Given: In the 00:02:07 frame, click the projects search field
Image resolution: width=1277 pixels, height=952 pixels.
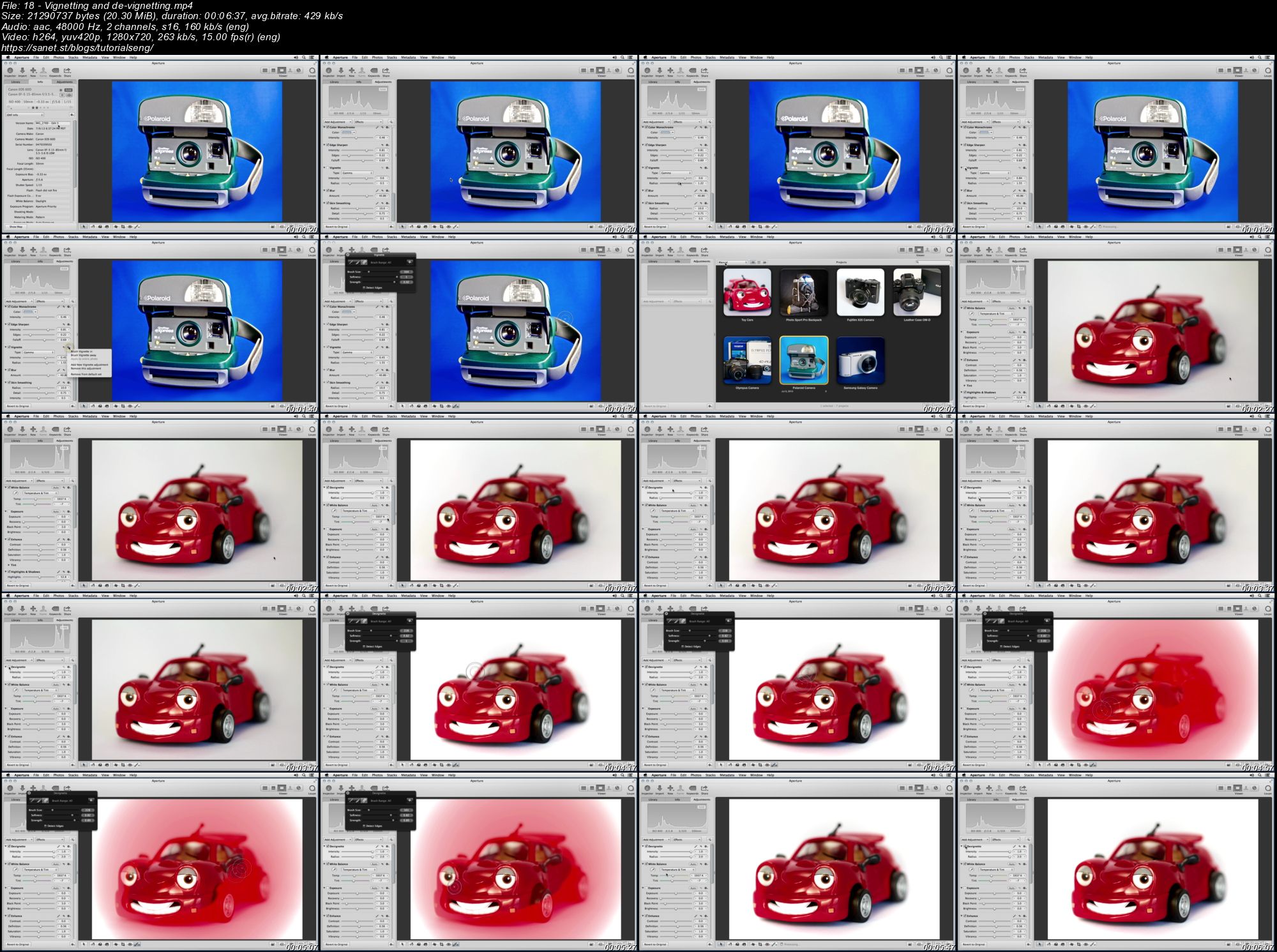Looking at the screenshot, I should coord(933,262).
